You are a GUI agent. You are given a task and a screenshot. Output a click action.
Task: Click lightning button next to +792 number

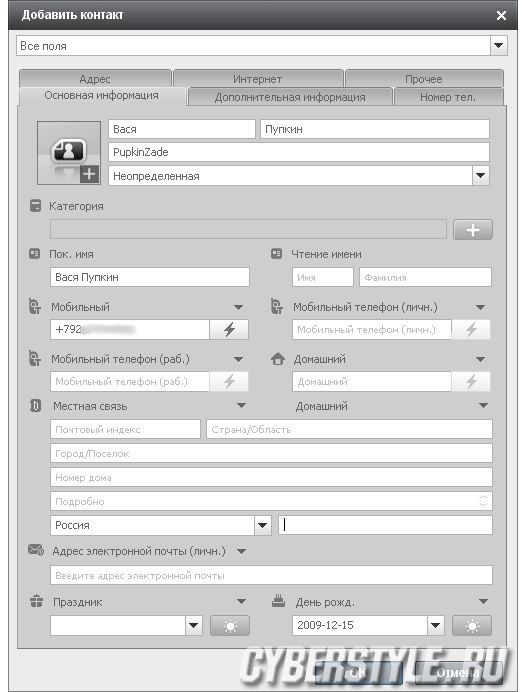tap(229, 329)
